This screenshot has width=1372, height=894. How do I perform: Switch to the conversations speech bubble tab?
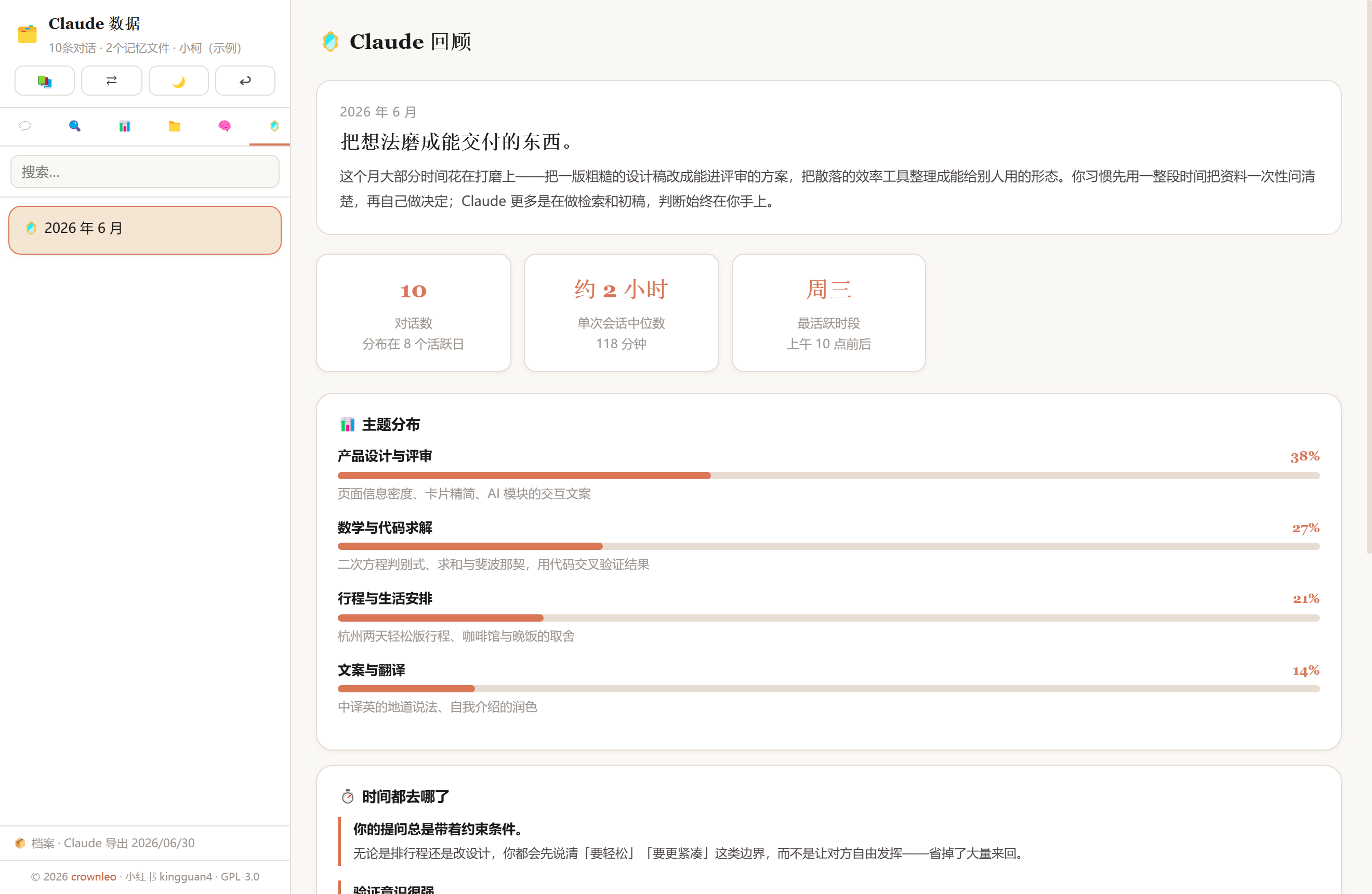pos(25,126)
